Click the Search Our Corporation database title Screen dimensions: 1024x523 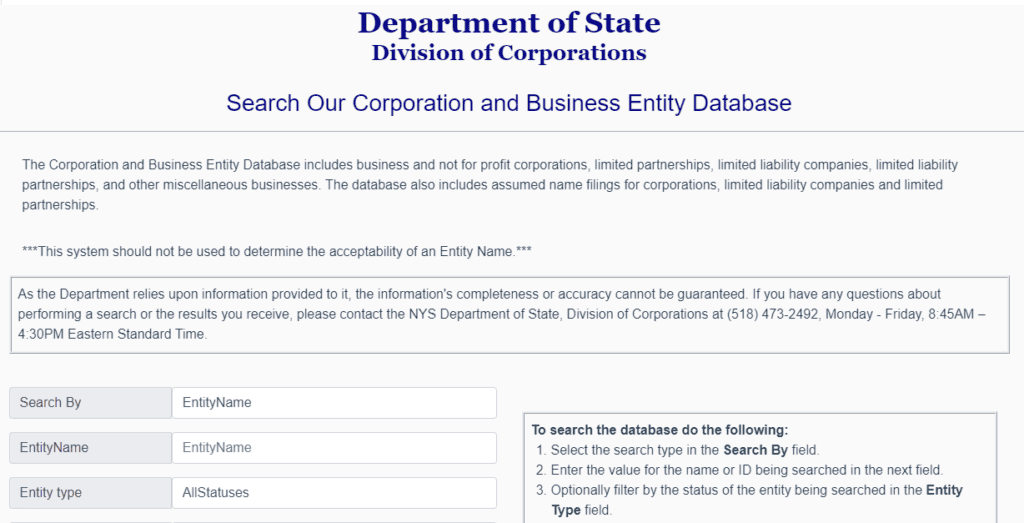pos(509,103)
